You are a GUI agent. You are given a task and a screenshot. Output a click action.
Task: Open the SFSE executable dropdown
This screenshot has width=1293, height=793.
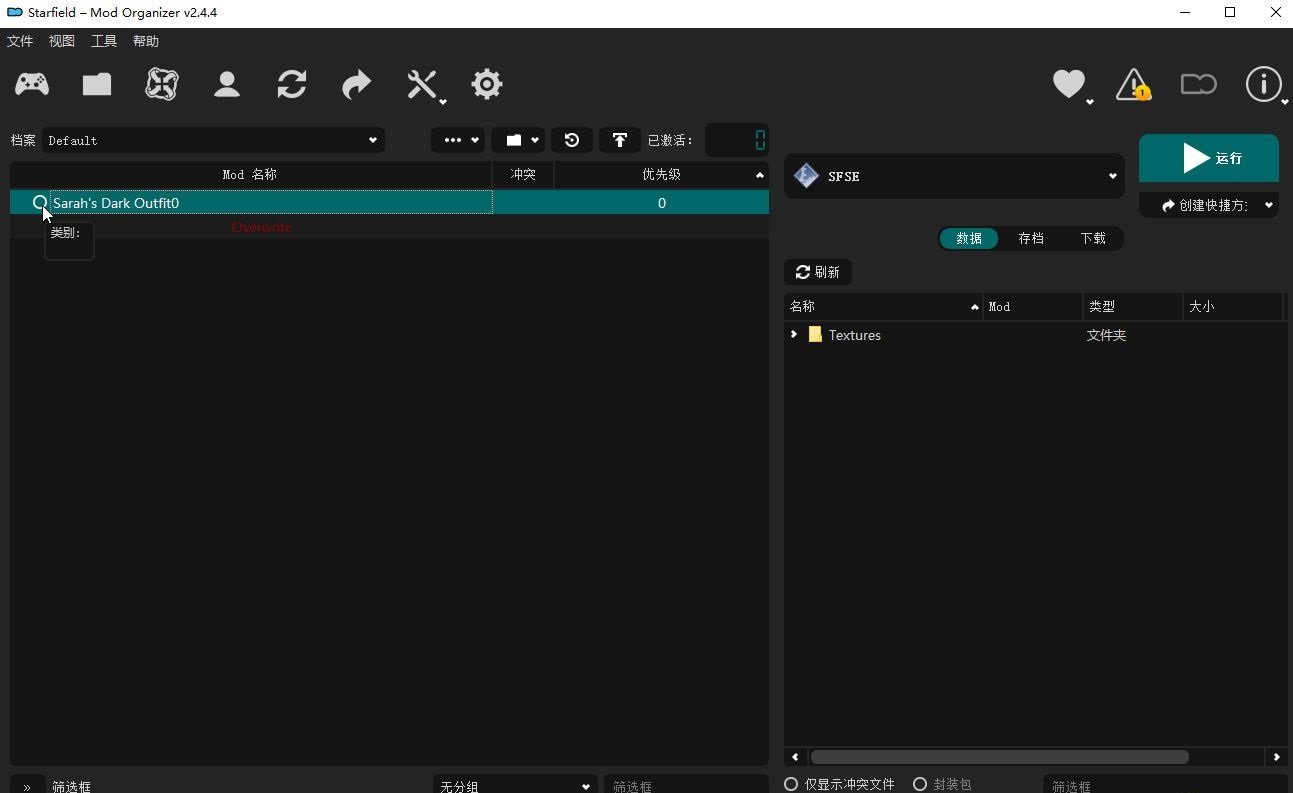click(x=955, y=176)
